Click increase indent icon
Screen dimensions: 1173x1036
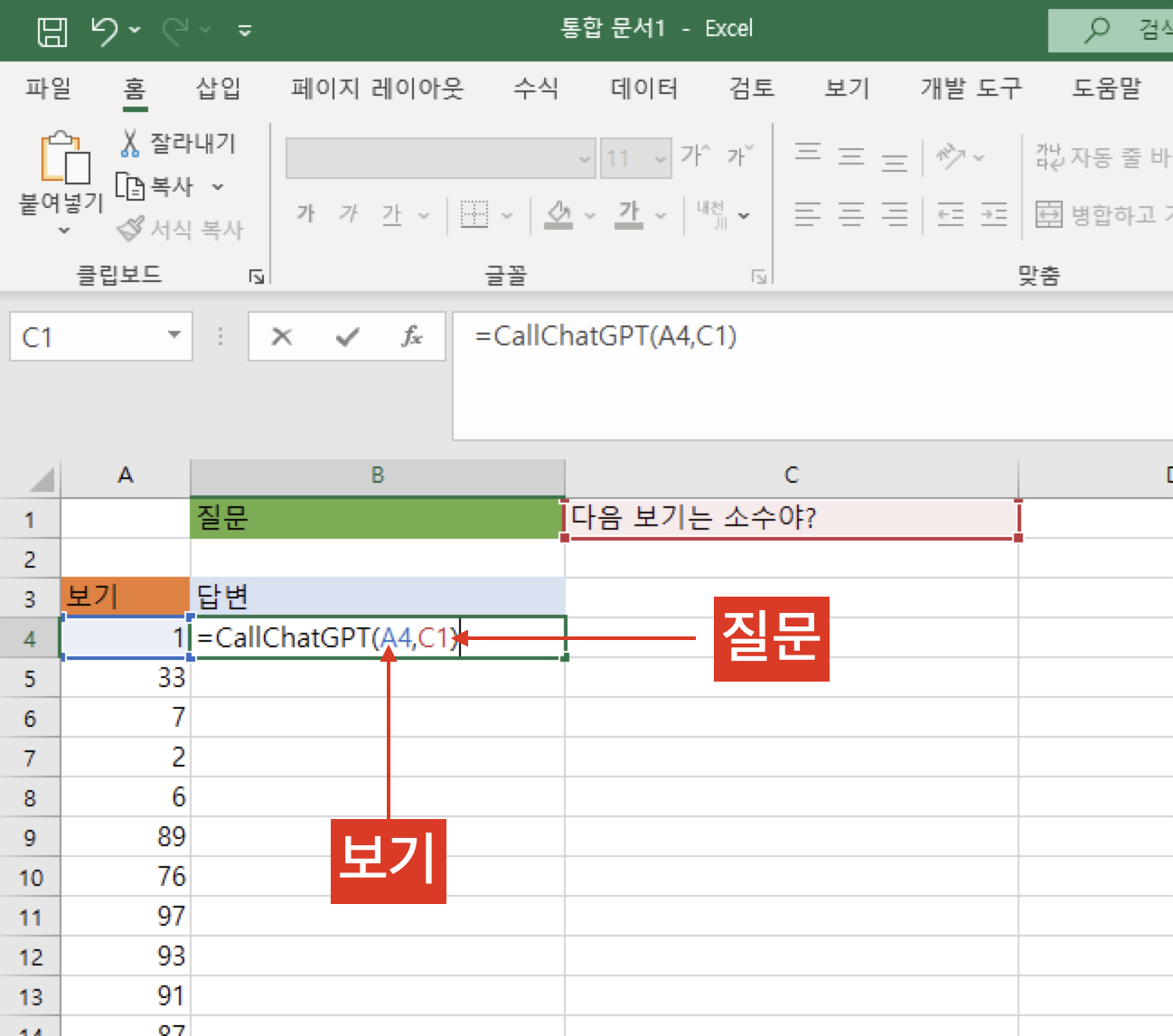click(x=994, y=214)
